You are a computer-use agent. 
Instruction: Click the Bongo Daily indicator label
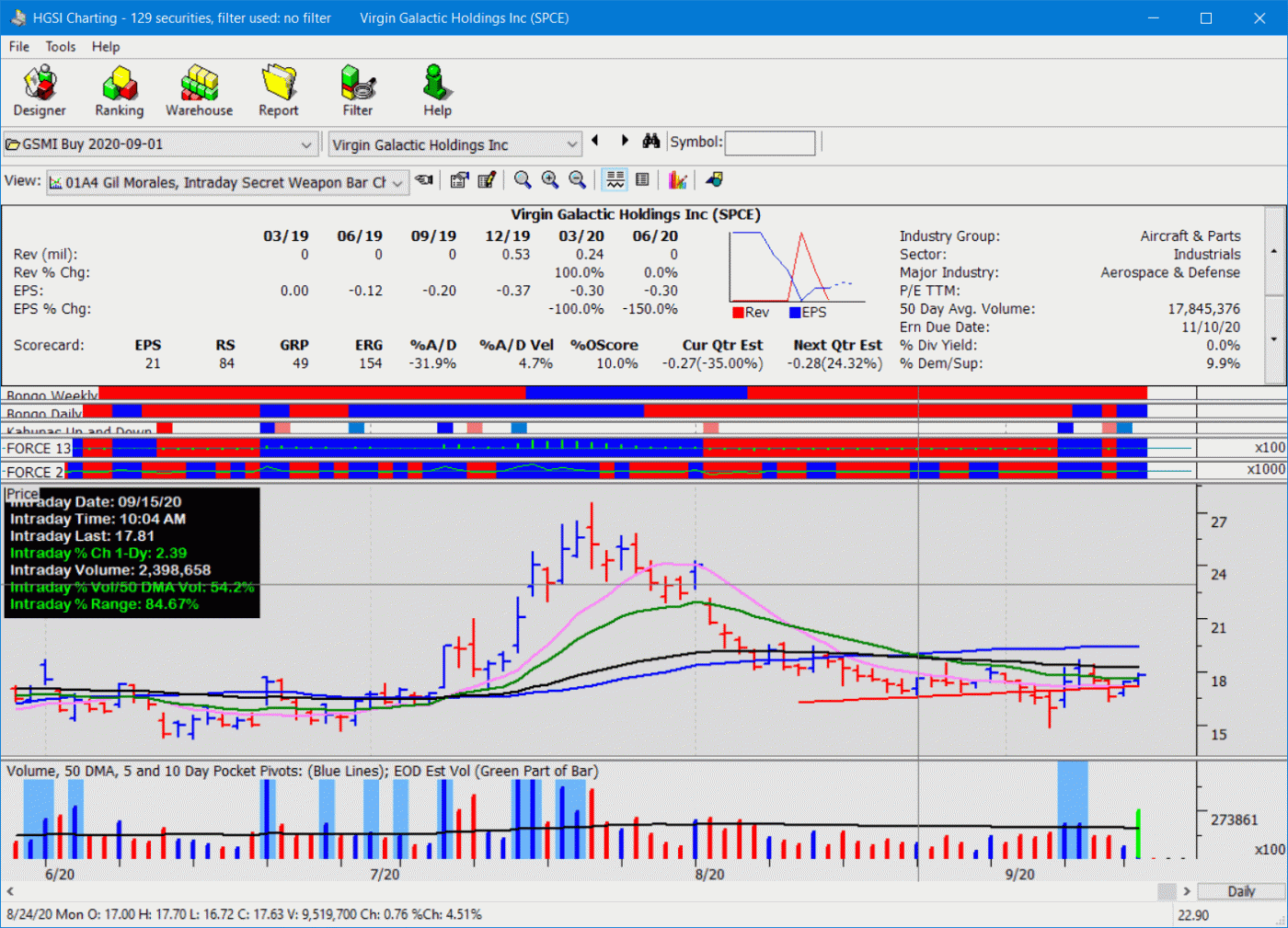(43, 413)
